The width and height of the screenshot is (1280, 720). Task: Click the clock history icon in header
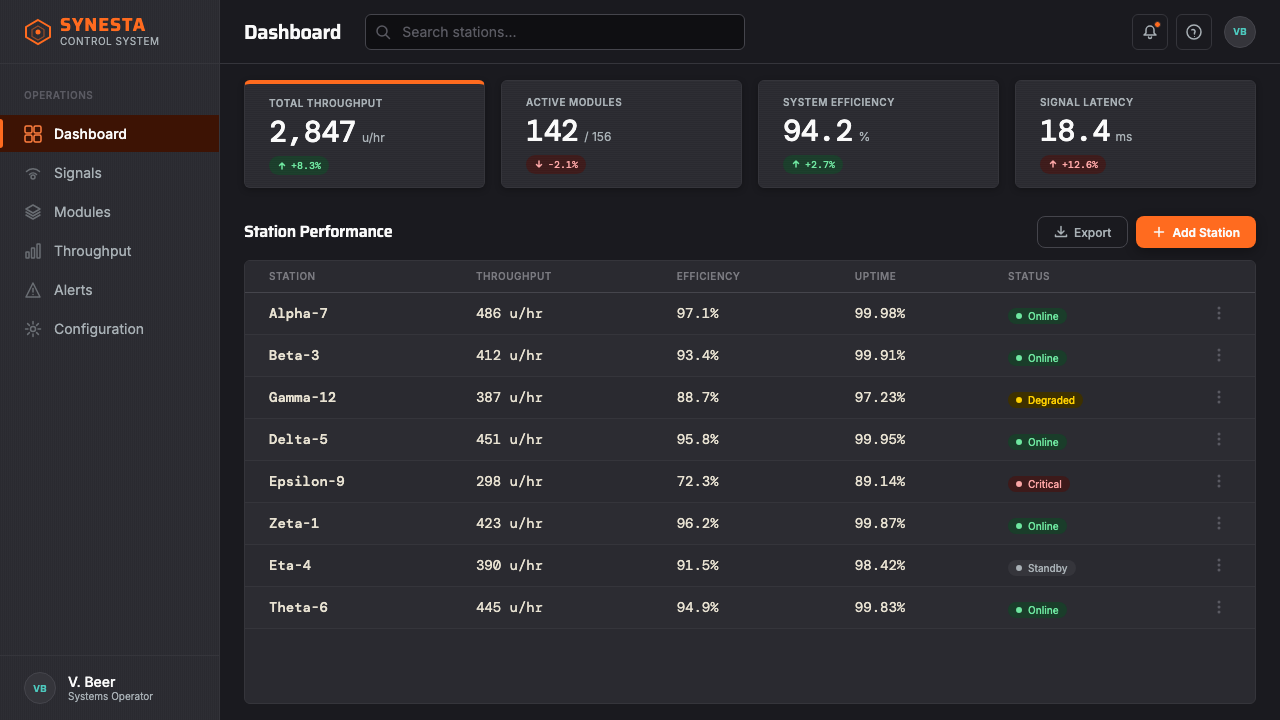(x=1194, y=32)
